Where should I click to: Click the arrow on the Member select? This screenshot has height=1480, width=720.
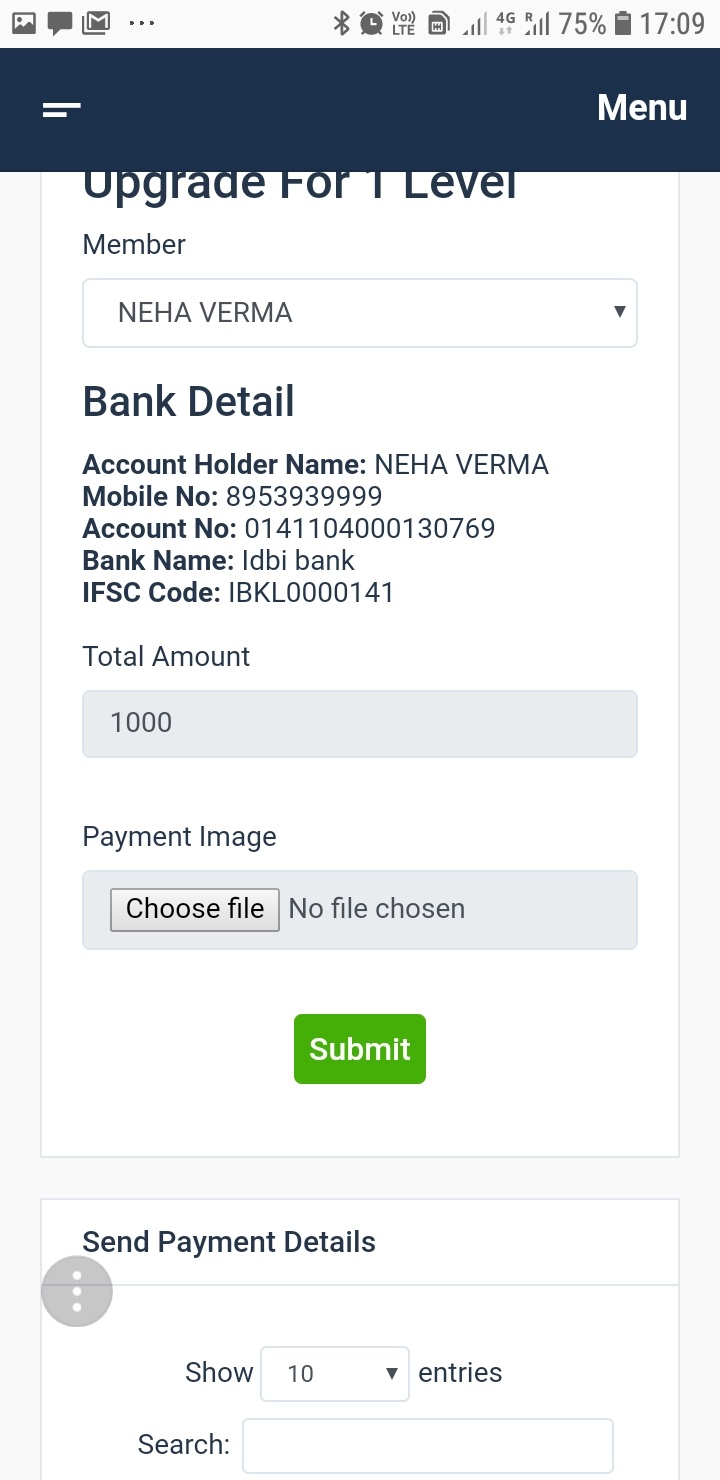pos(619,312)
